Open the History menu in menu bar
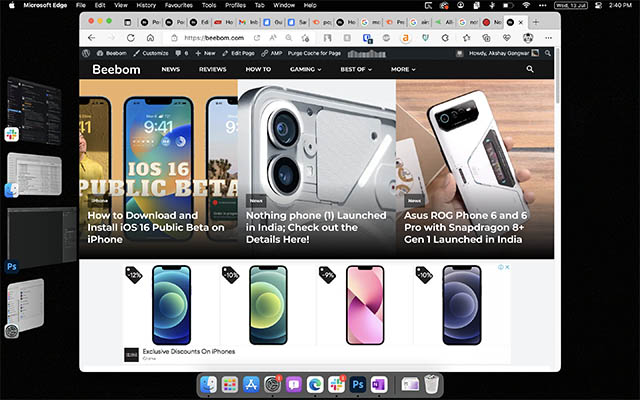This screenshot has width=640, height=400. click(x=146, y=5)
